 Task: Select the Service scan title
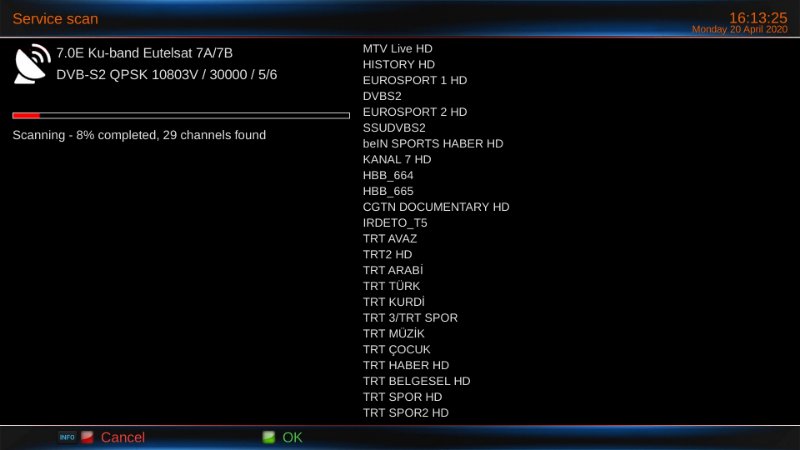coord(55,19)
